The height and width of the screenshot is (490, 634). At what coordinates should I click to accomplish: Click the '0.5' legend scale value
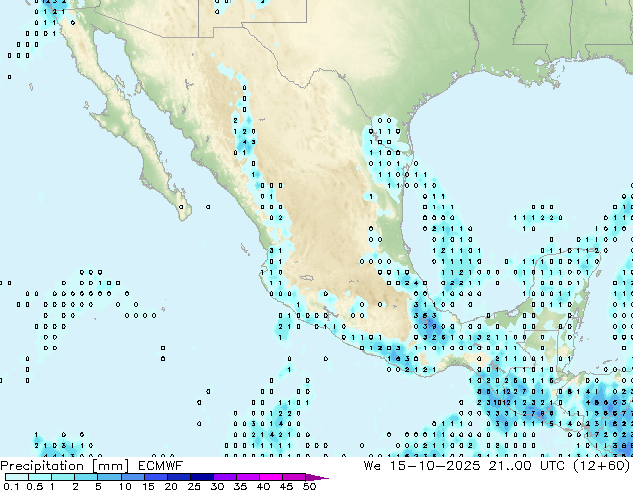[x=35, y=486]
